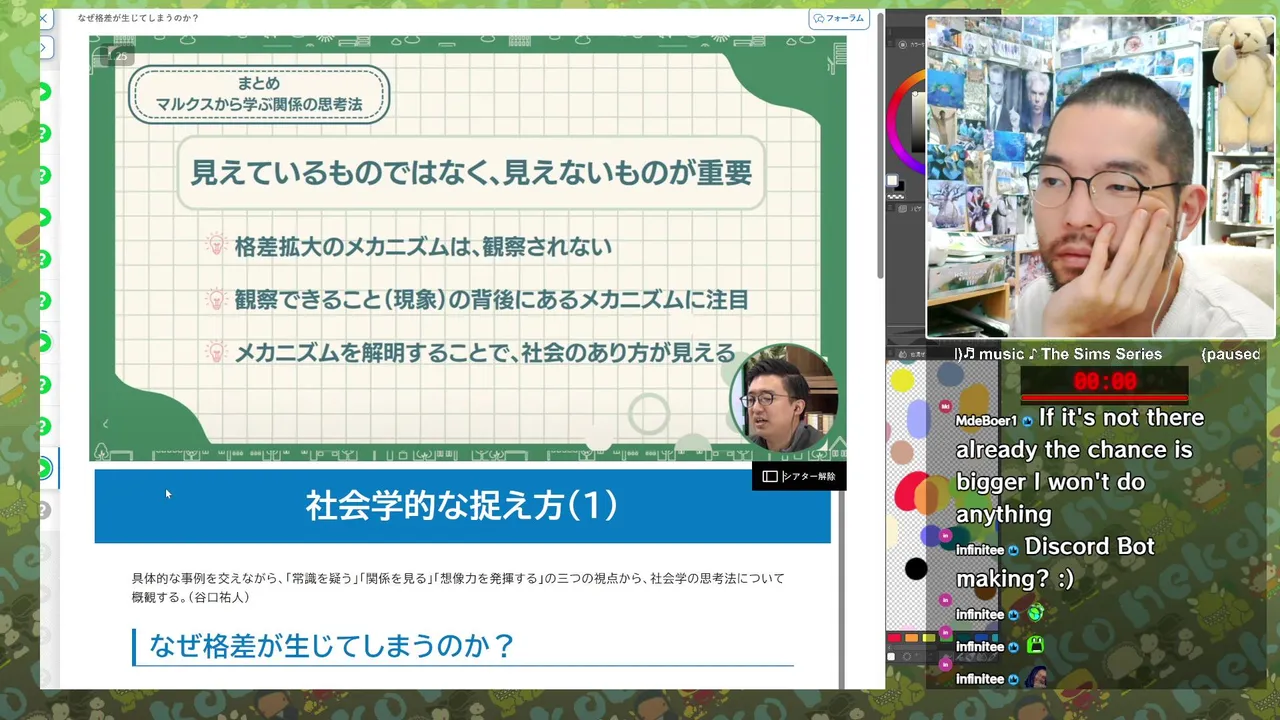1280x720 pixels.
Task: Select the gray unfinished lesson circle in sidebar
Action: click(44, 510)
